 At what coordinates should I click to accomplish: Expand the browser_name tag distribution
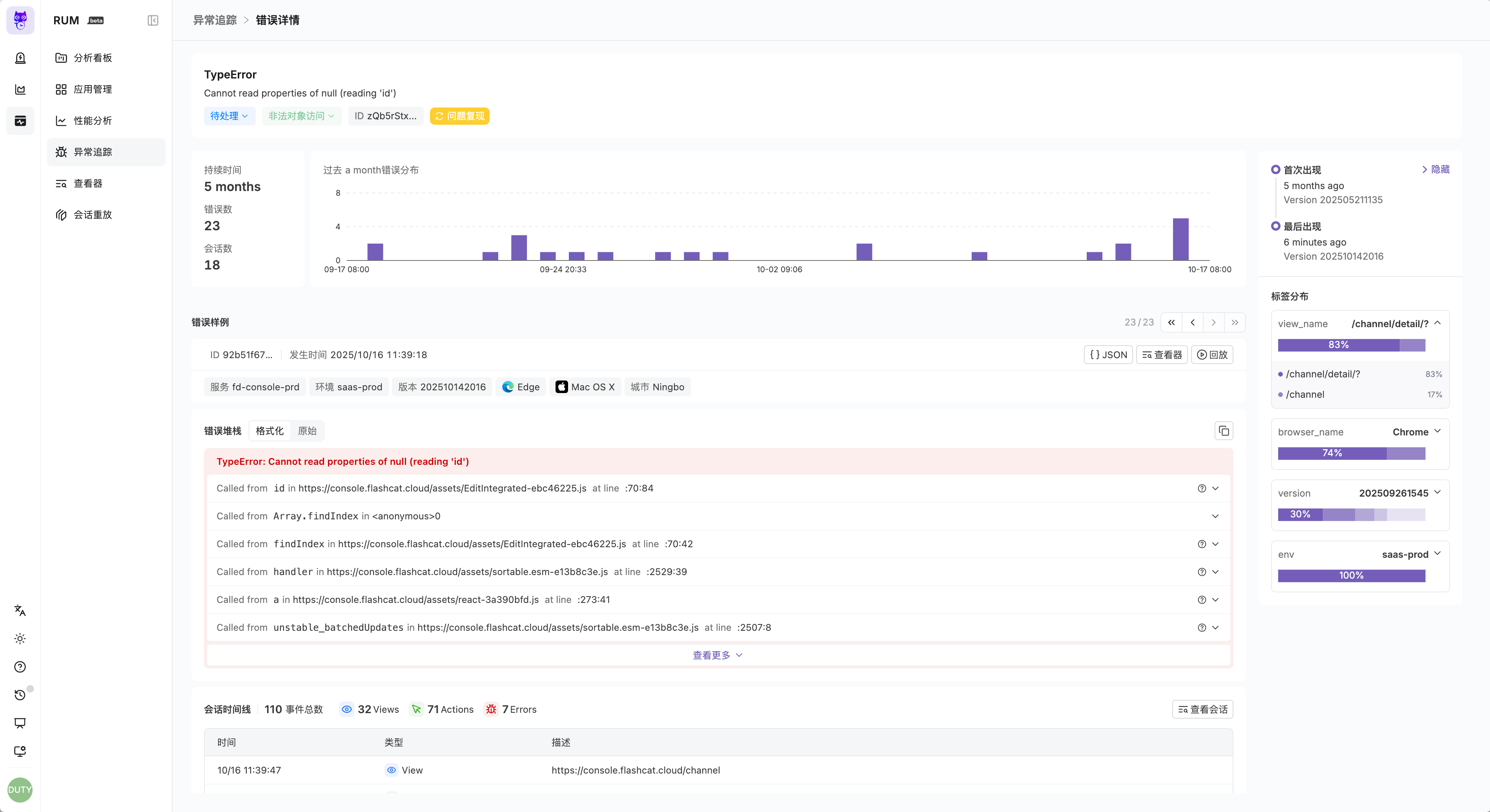(x=1437, y=431)
